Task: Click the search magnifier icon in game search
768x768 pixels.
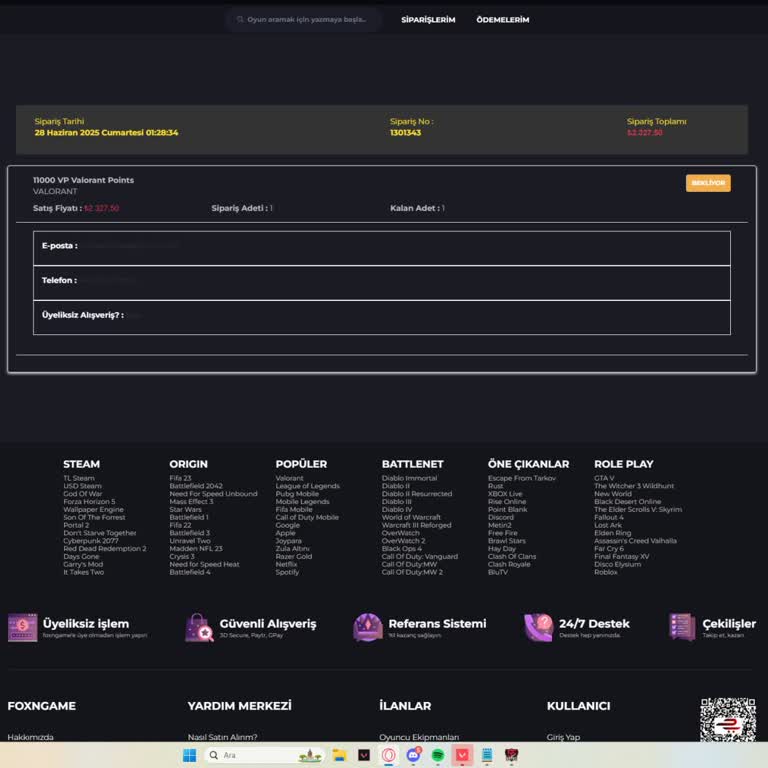Action: (240, 20)
